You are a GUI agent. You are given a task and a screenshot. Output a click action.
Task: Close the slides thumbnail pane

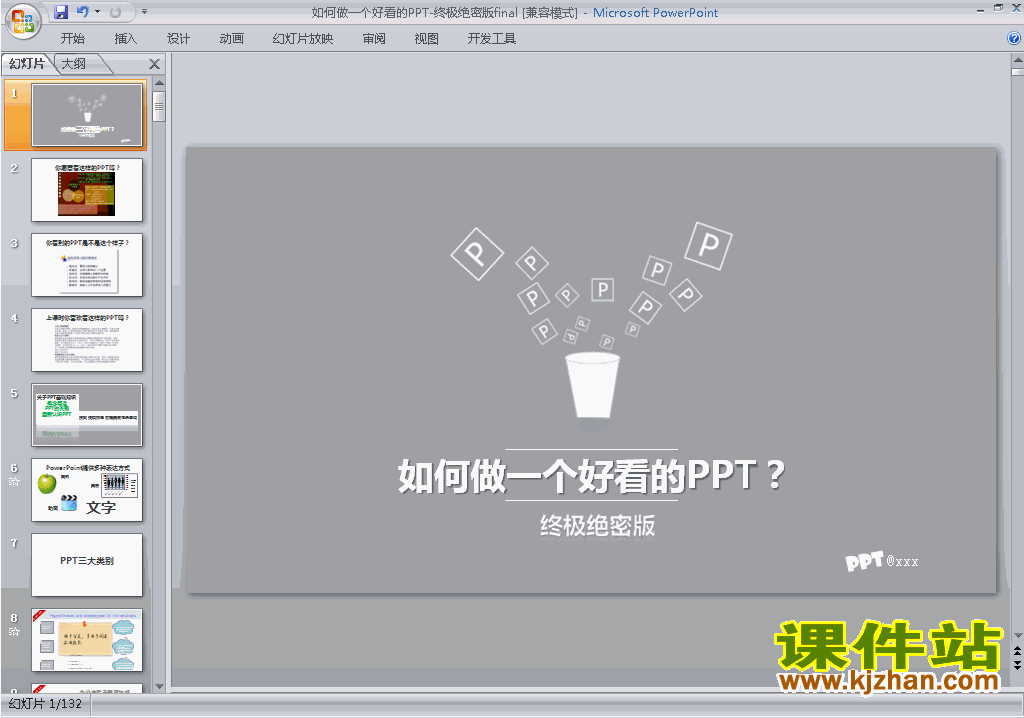pyautogui.click(x=154, y=64)
